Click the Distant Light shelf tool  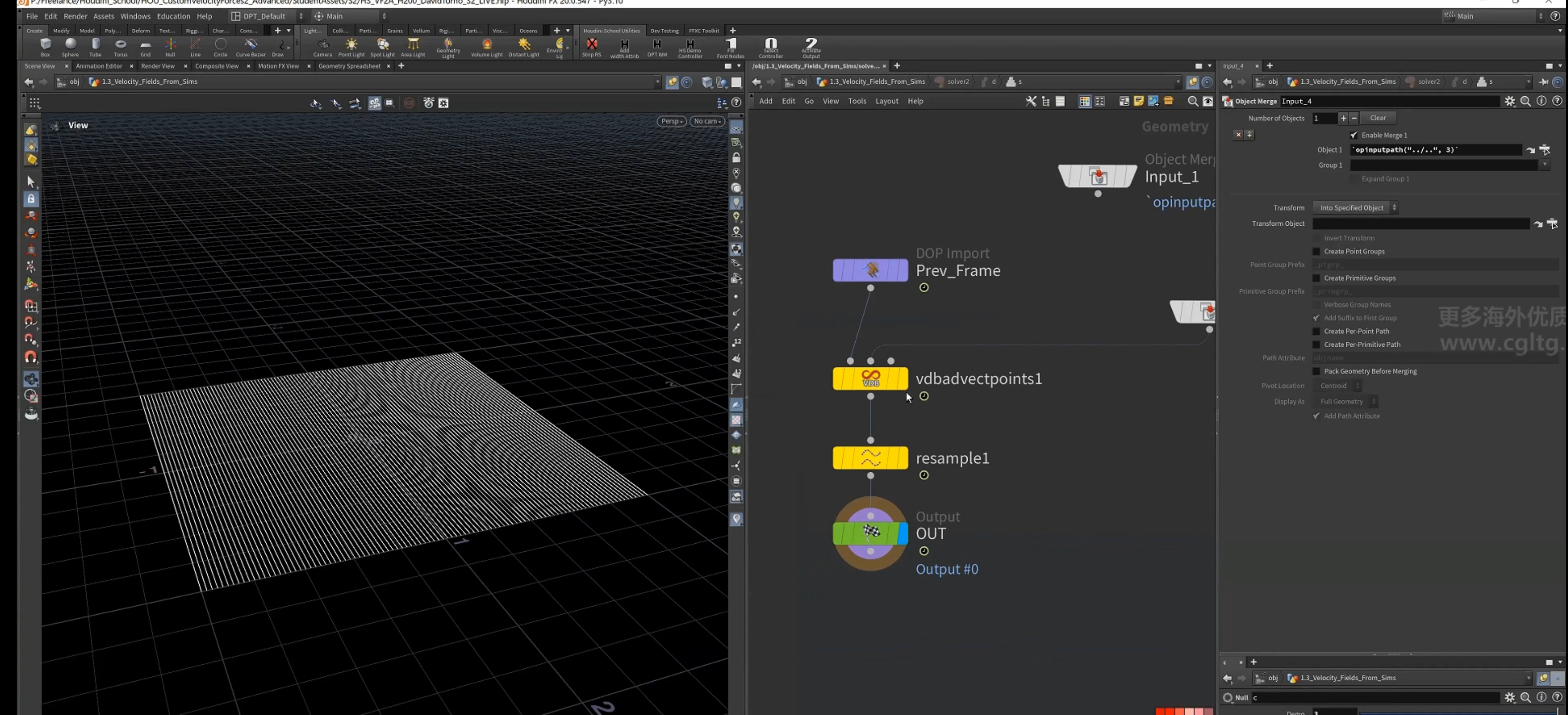523,47
